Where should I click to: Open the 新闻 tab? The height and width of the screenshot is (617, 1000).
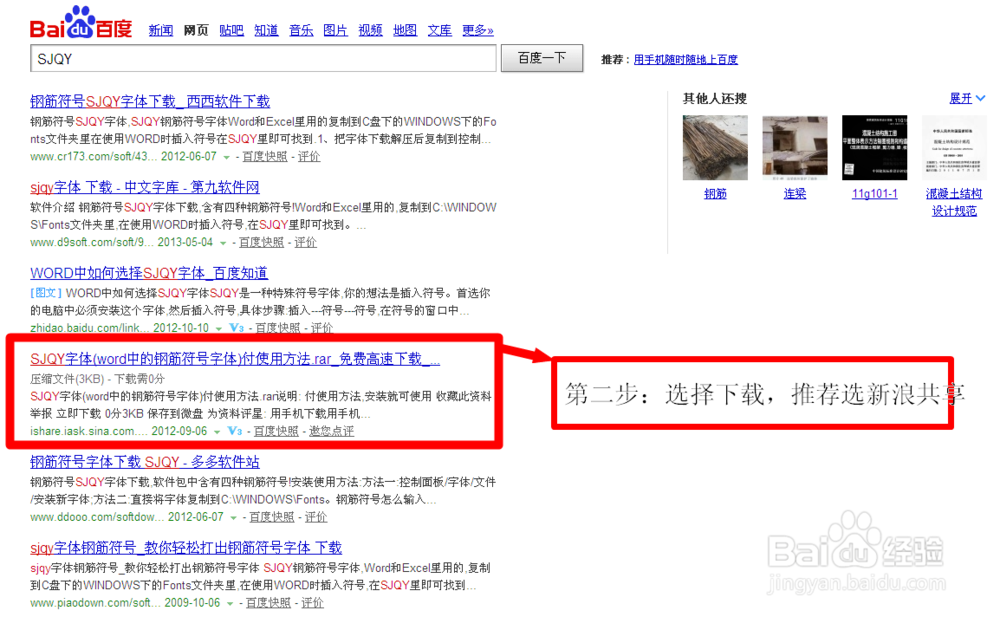(161, 30)
